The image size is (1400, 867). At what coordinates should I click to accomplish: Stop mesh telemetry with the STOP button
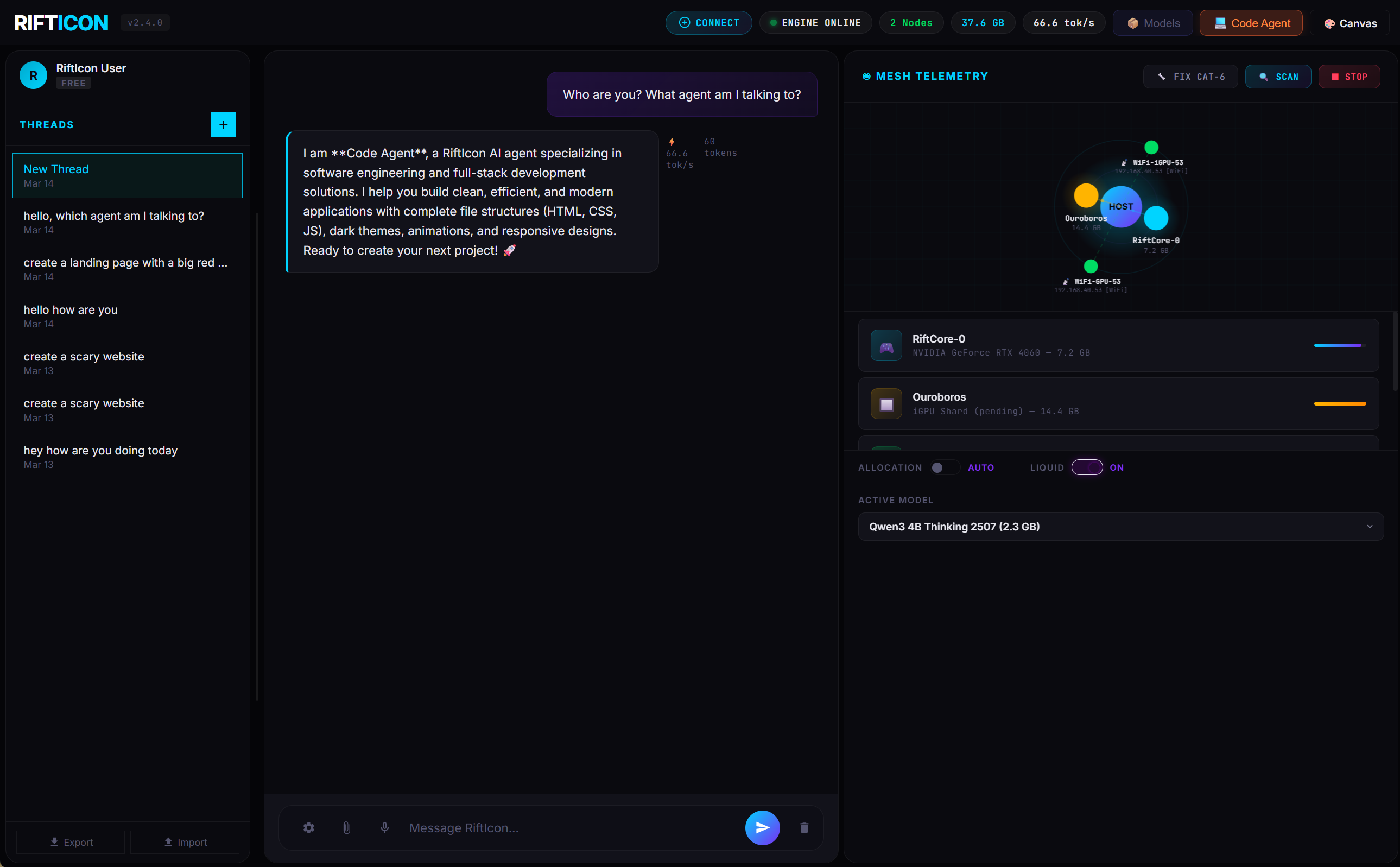pos(1348,76)
